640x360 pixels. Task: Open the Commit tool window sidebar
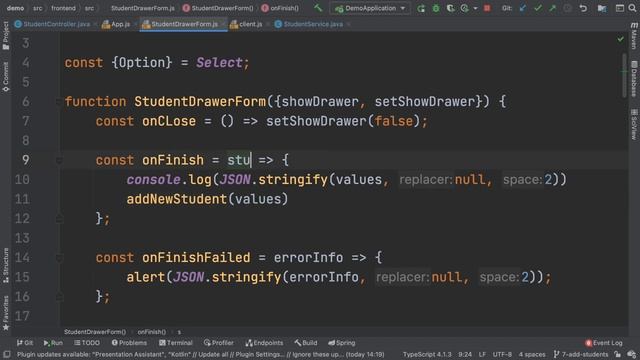pos(6,77)
